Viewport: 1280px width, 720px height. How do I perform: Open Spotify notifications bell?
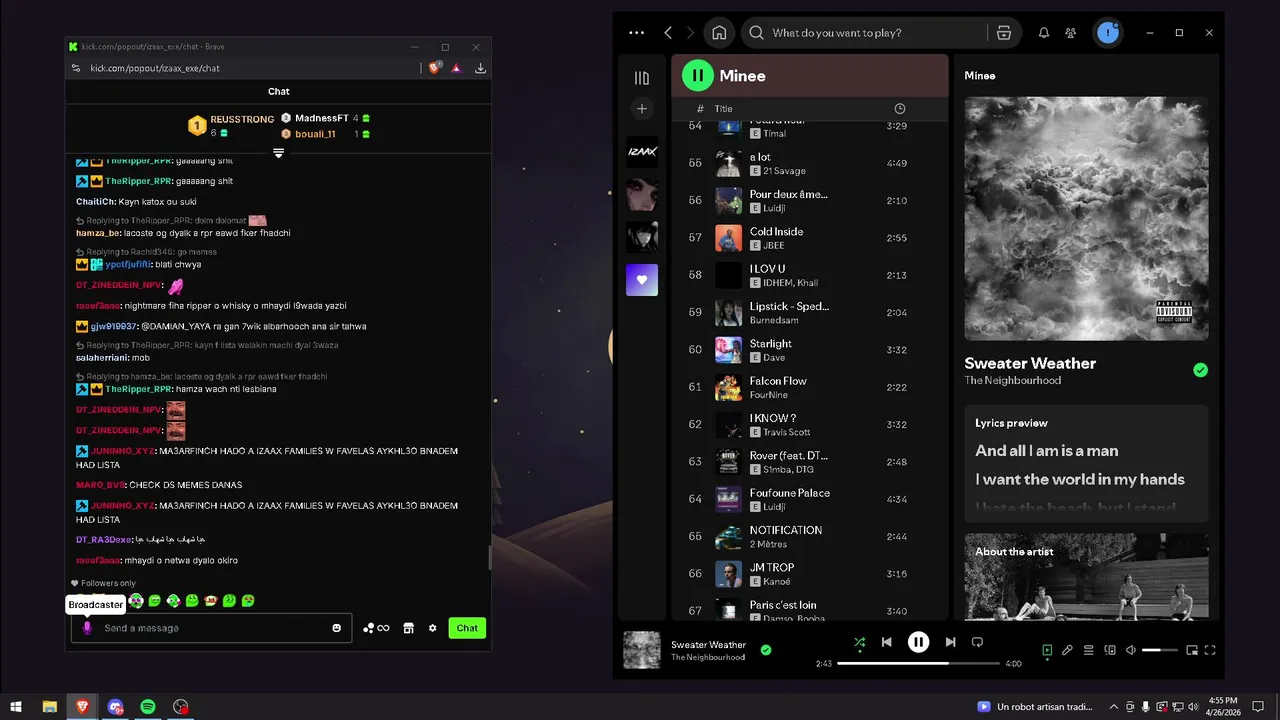click(x=1044, y=32)
